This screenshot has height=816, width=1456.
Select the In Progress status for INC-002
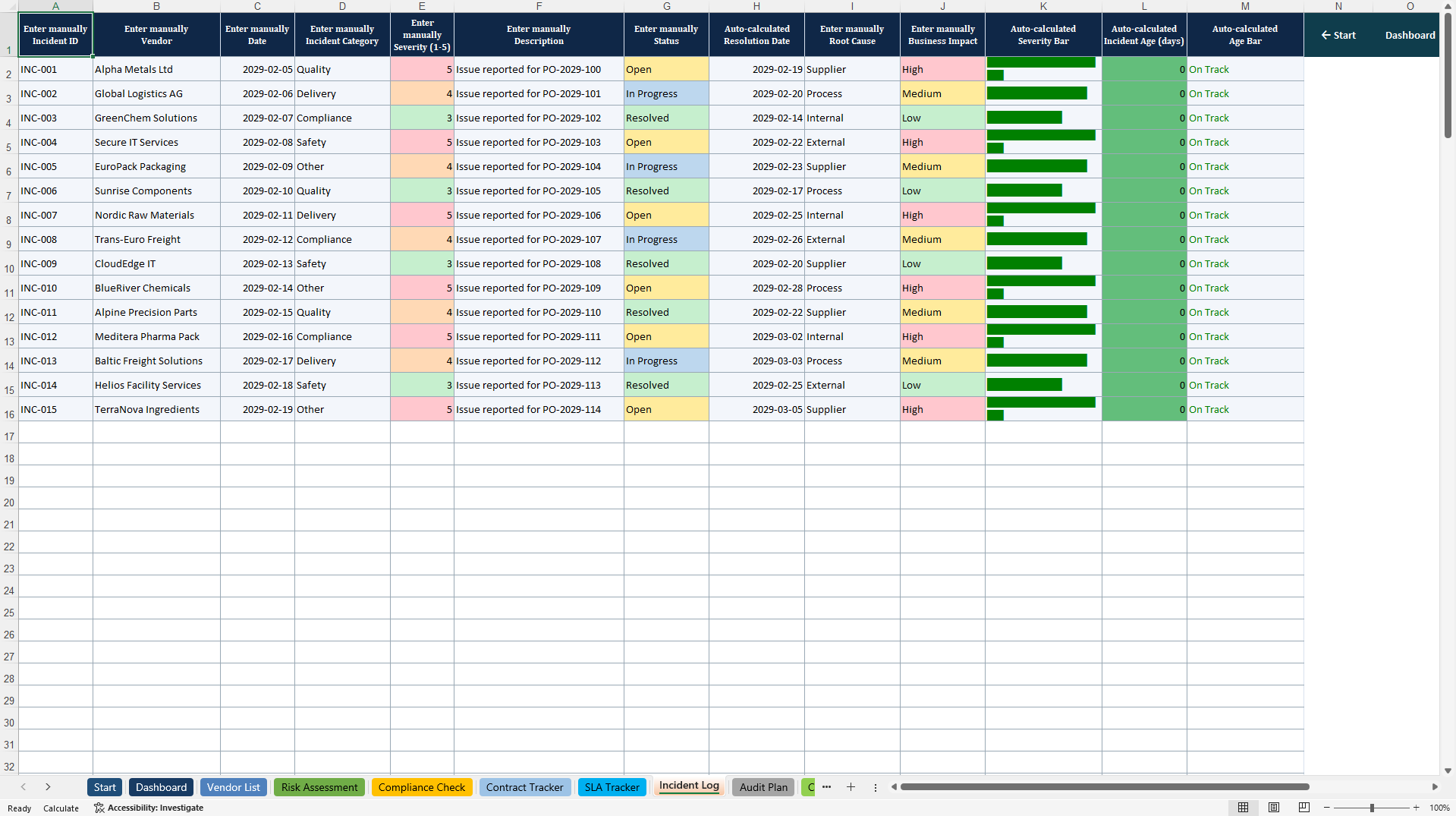(666, 93)
